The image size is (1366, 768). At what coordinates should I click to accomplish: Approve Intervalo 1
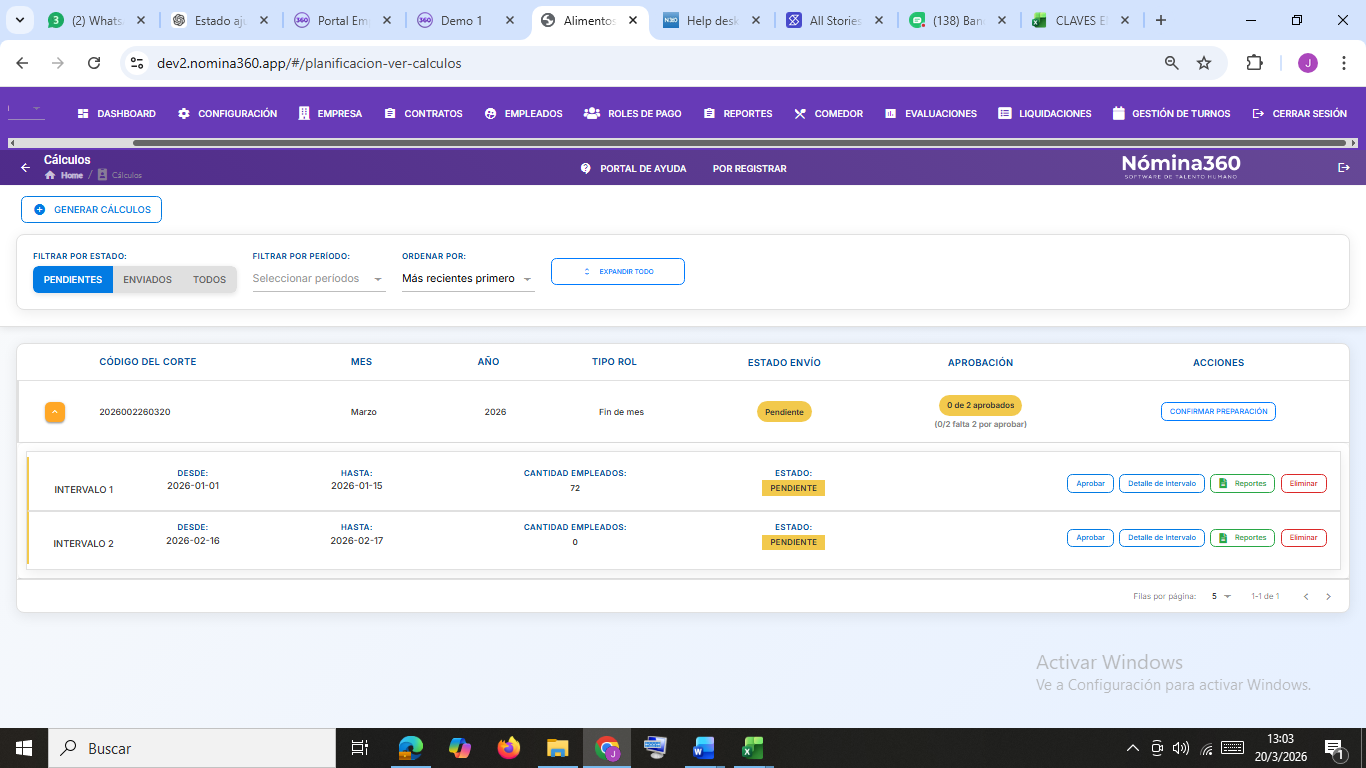(x=1090, y=484)
